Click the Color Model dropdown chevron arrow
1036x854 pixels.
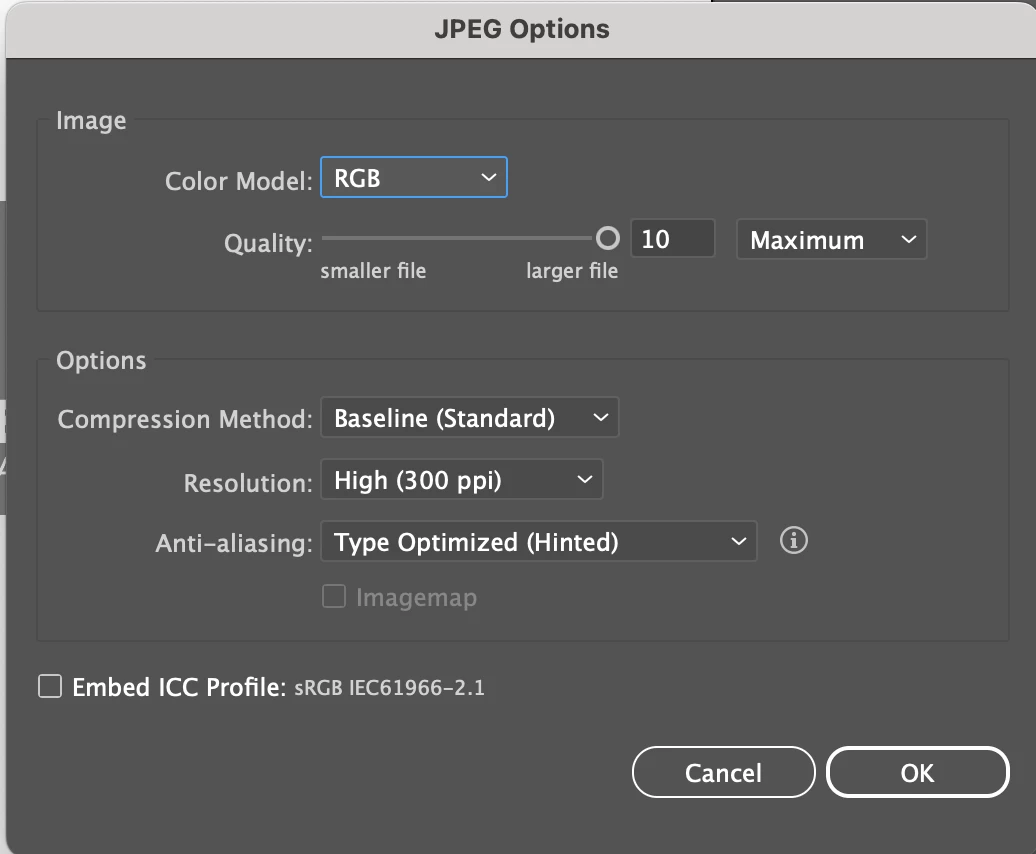coord(488,178)
